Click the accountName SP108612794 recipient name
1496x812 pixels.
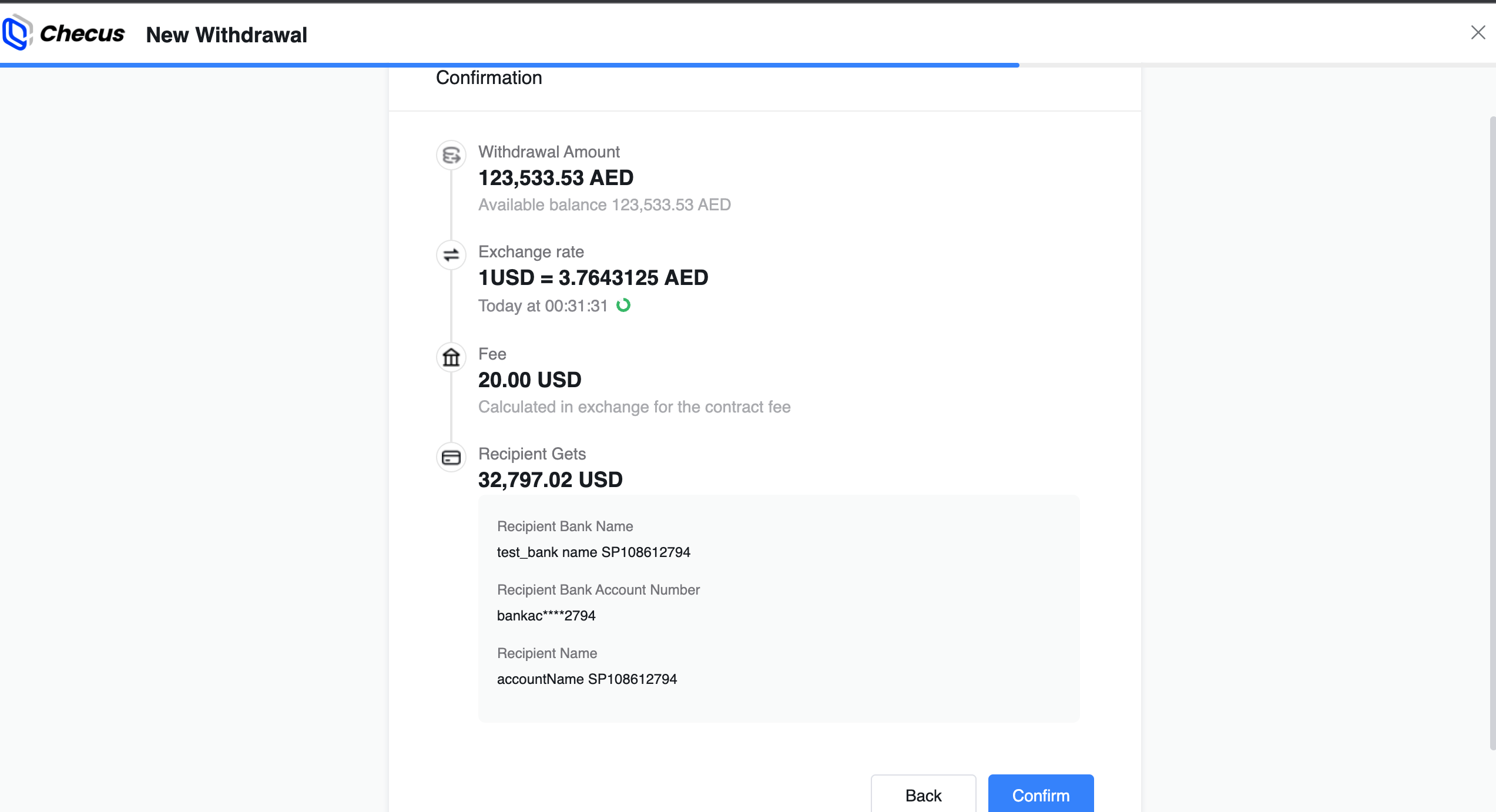[587, 679]
